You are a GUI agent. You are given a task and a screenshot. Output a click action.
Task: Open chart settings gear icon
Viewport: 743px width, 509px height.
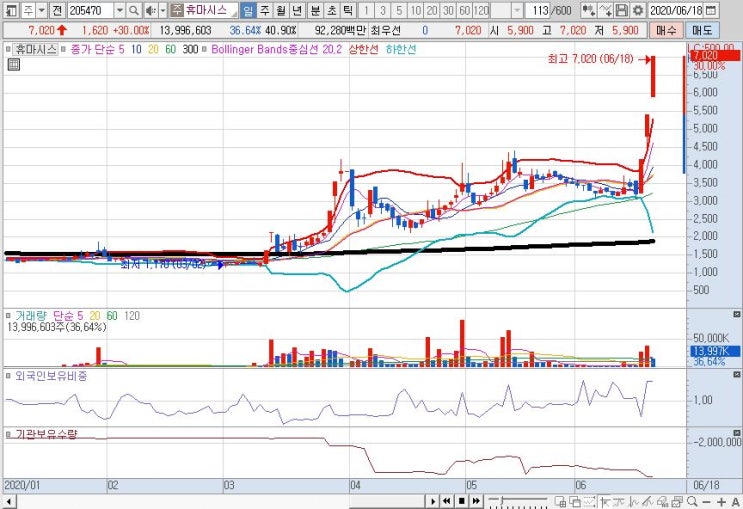pyautogui.click(x=638, y=10)
